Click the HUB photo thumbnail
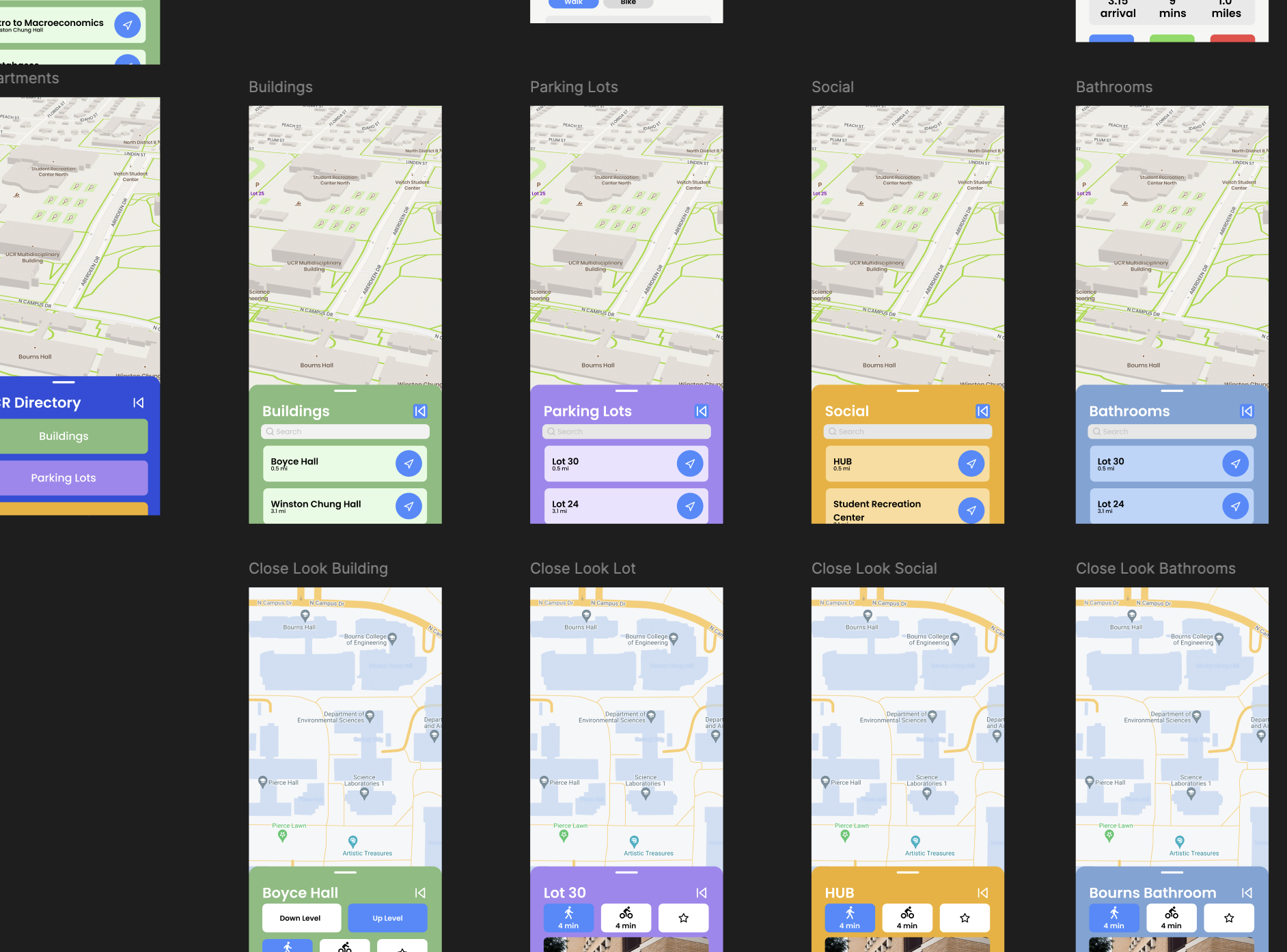This screenshot has height=952, width=1287. point(907,944)
